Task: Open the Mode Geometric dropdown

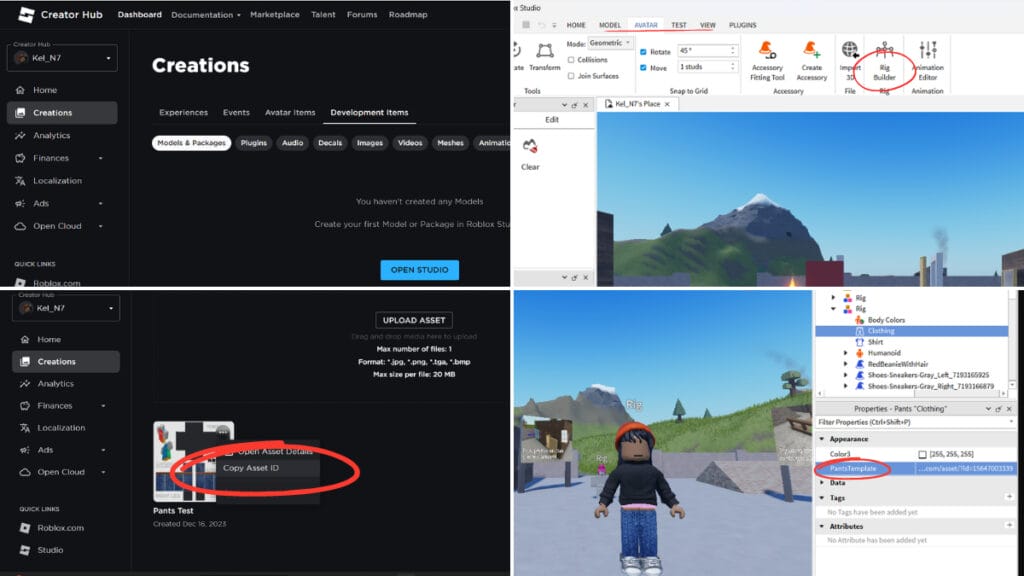Action: click(608, 43)
